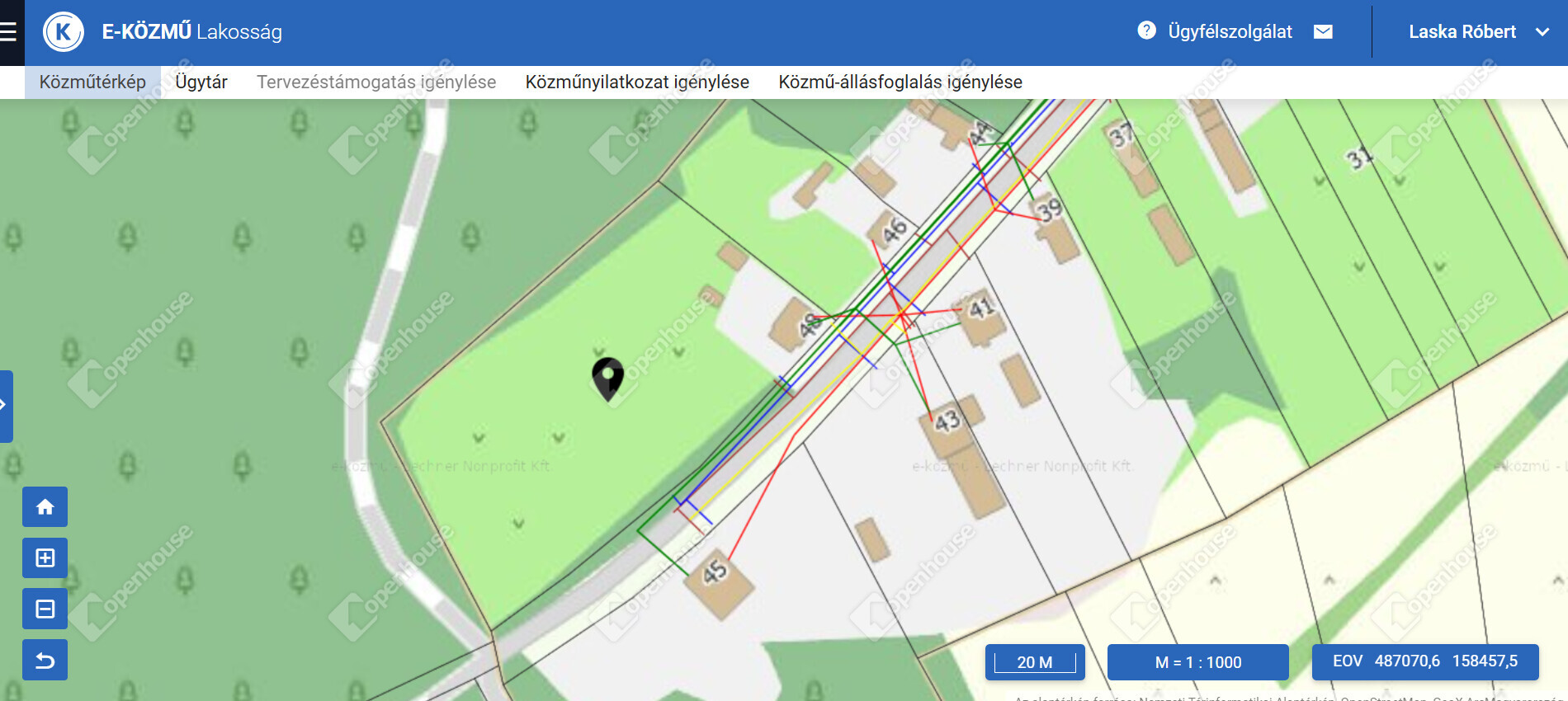1568x701 pixels.
Task: Click the undo back arrow button
Action: pos(45,661)
